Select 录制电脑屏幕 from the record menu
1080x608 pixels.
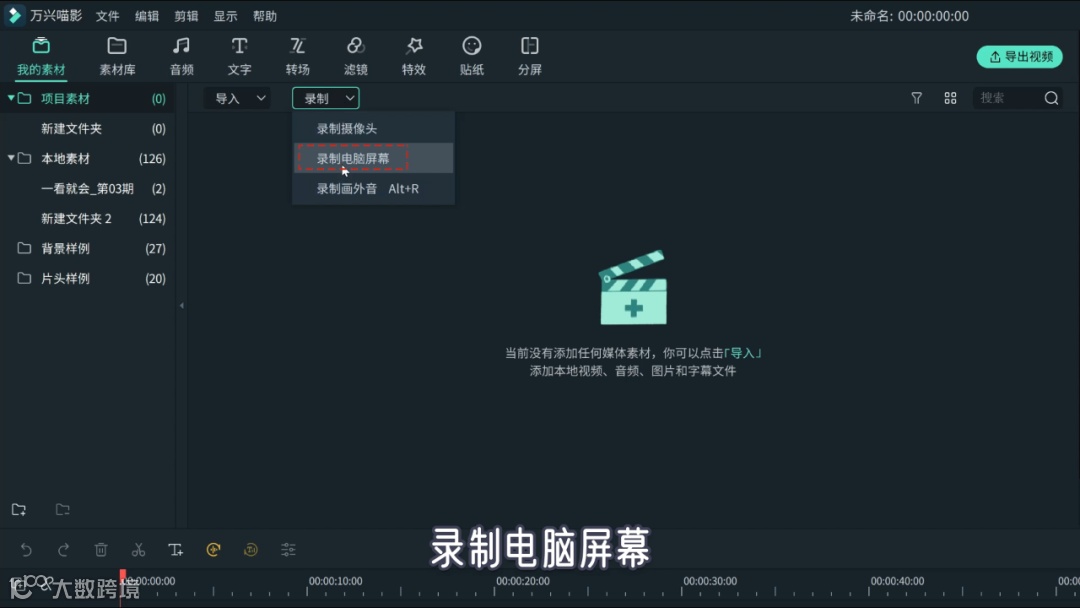[352, 158]
